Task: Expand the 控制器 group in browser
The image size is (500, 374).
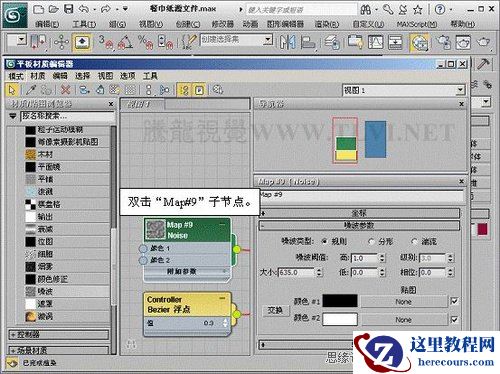Action: coord(59,334)
